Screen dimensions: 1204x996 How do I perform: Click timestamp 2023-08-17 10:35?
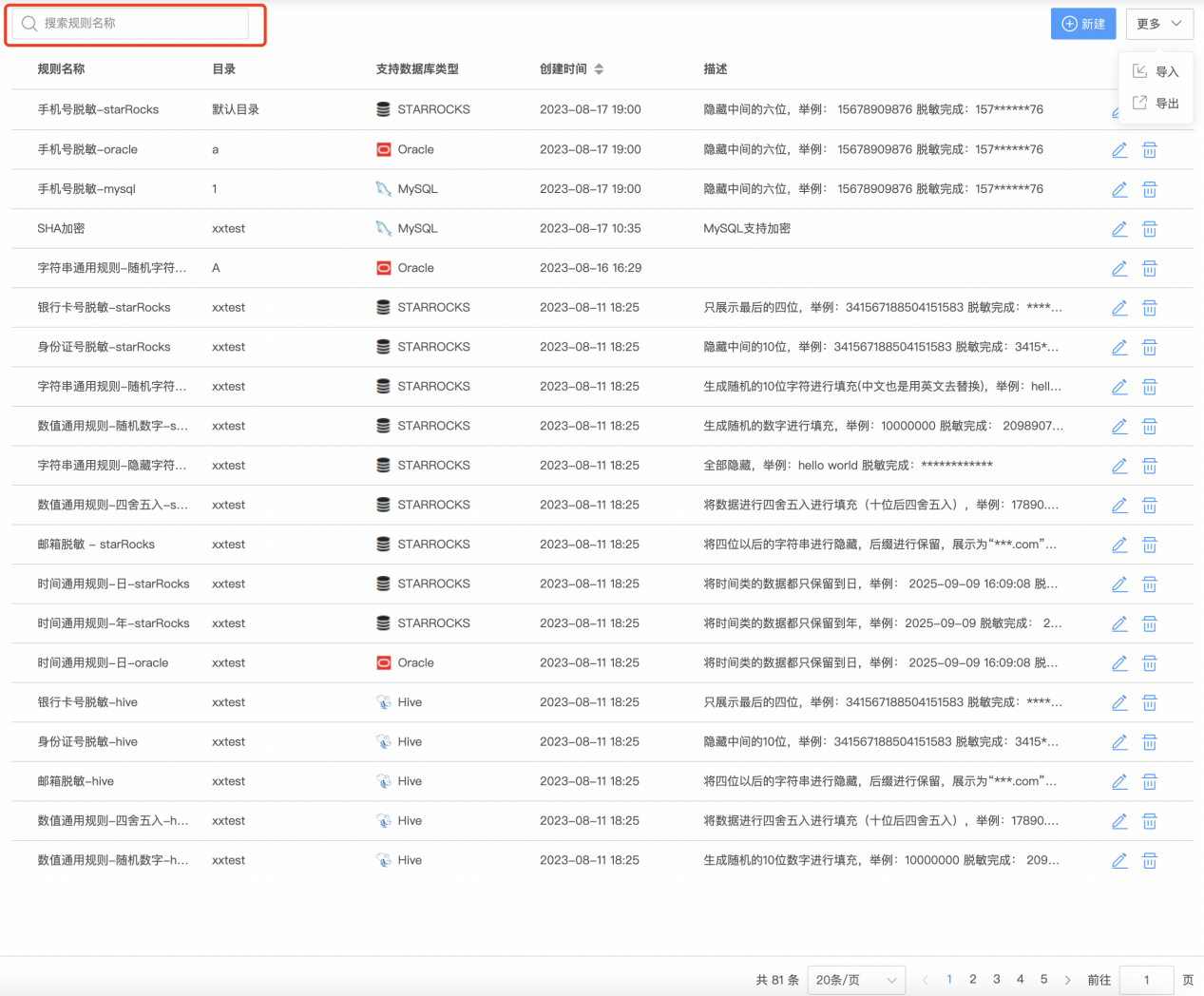[590, 228]
